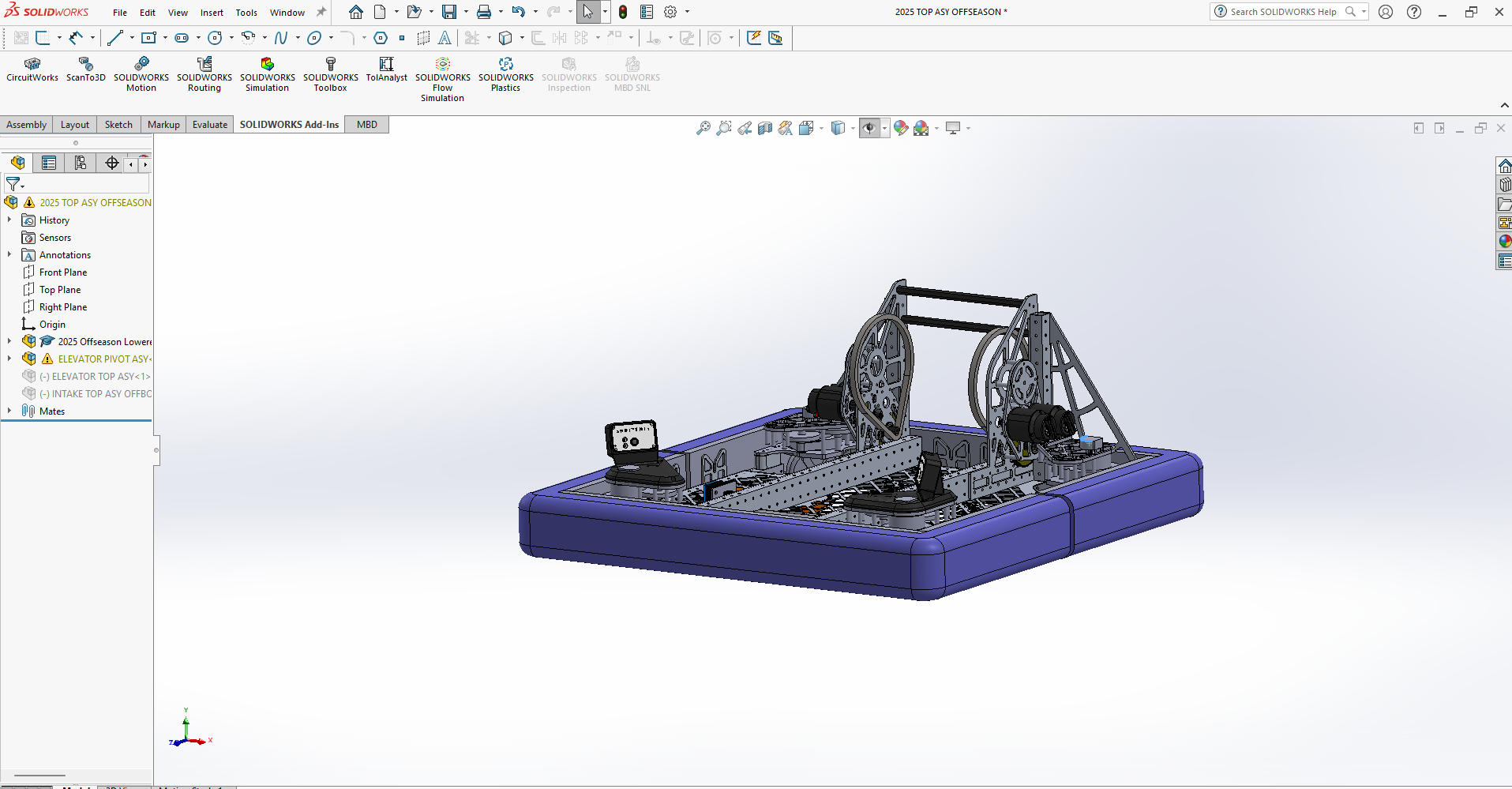Collapse the CommandManager ribbon chevron
This screenshot has width=1512, height=789.
(x=1504, y=106)
